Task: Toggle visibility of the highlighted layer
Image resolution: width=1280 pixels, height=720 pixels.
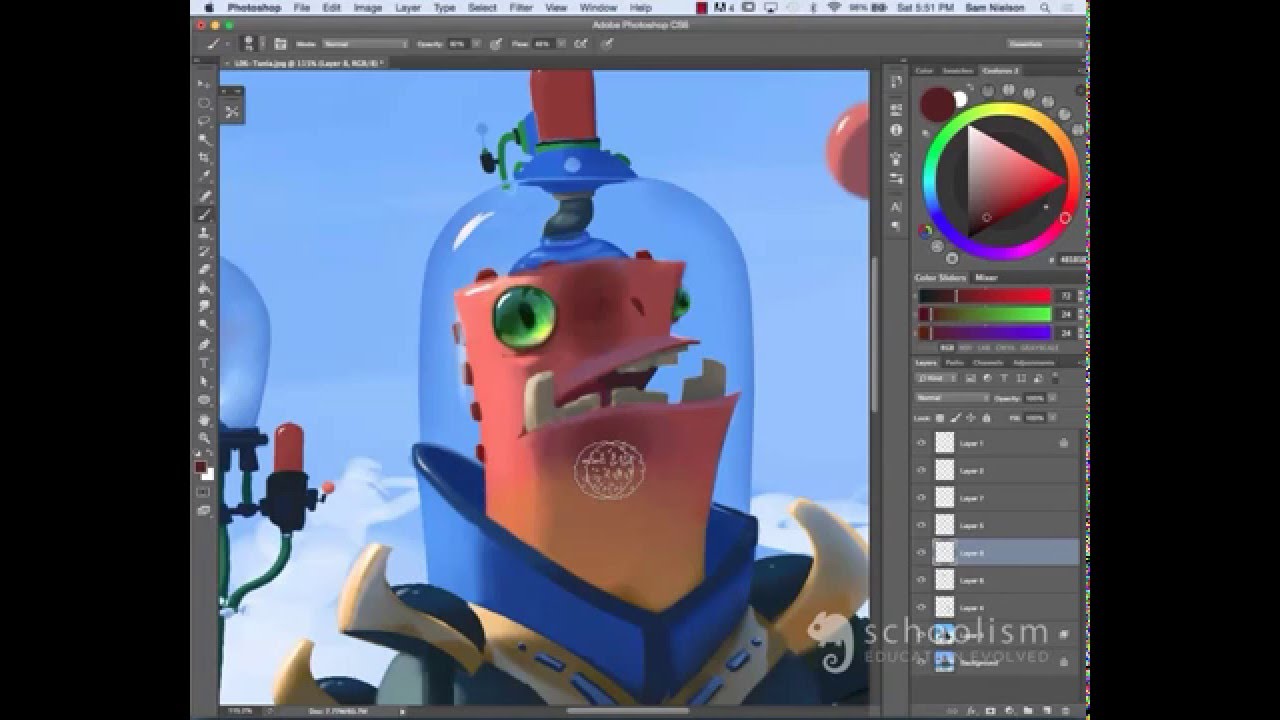Action: click(x=921, y=552)
